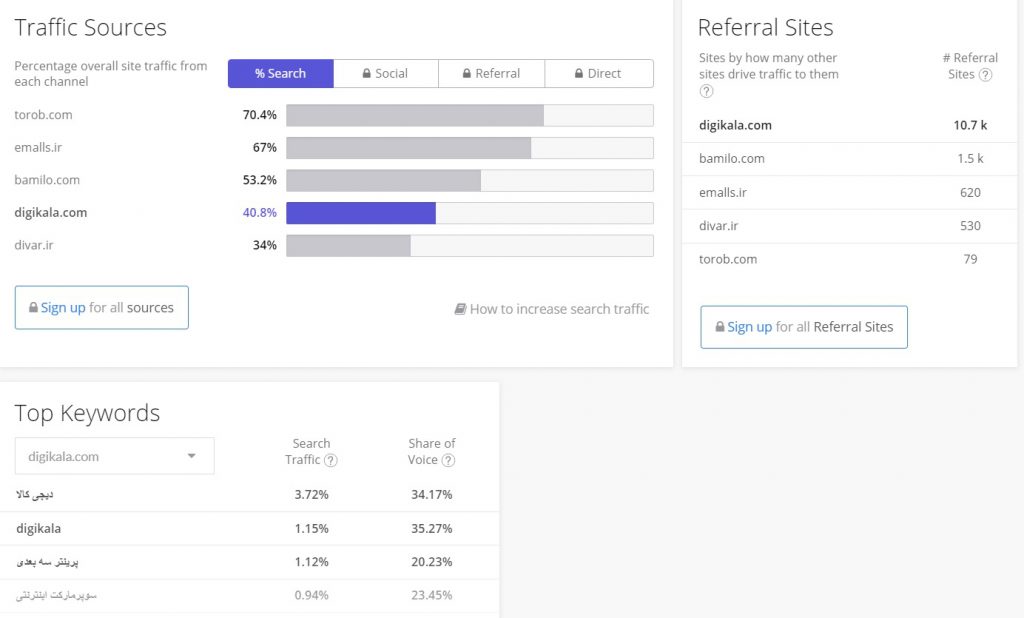Select bamilo.com in Traffic Sources list
The height and width of the screenshot is (618, 1024).
click(x=47, y=180)
